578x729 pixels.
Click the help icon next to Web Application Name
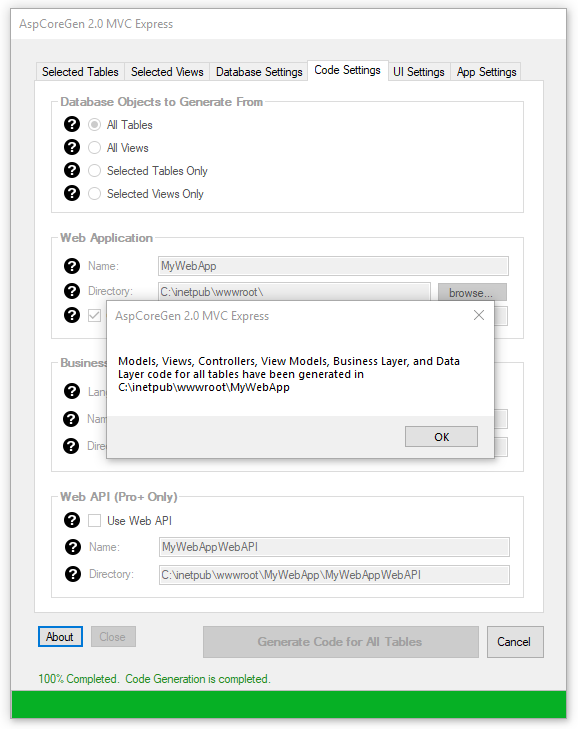point(72,266)
